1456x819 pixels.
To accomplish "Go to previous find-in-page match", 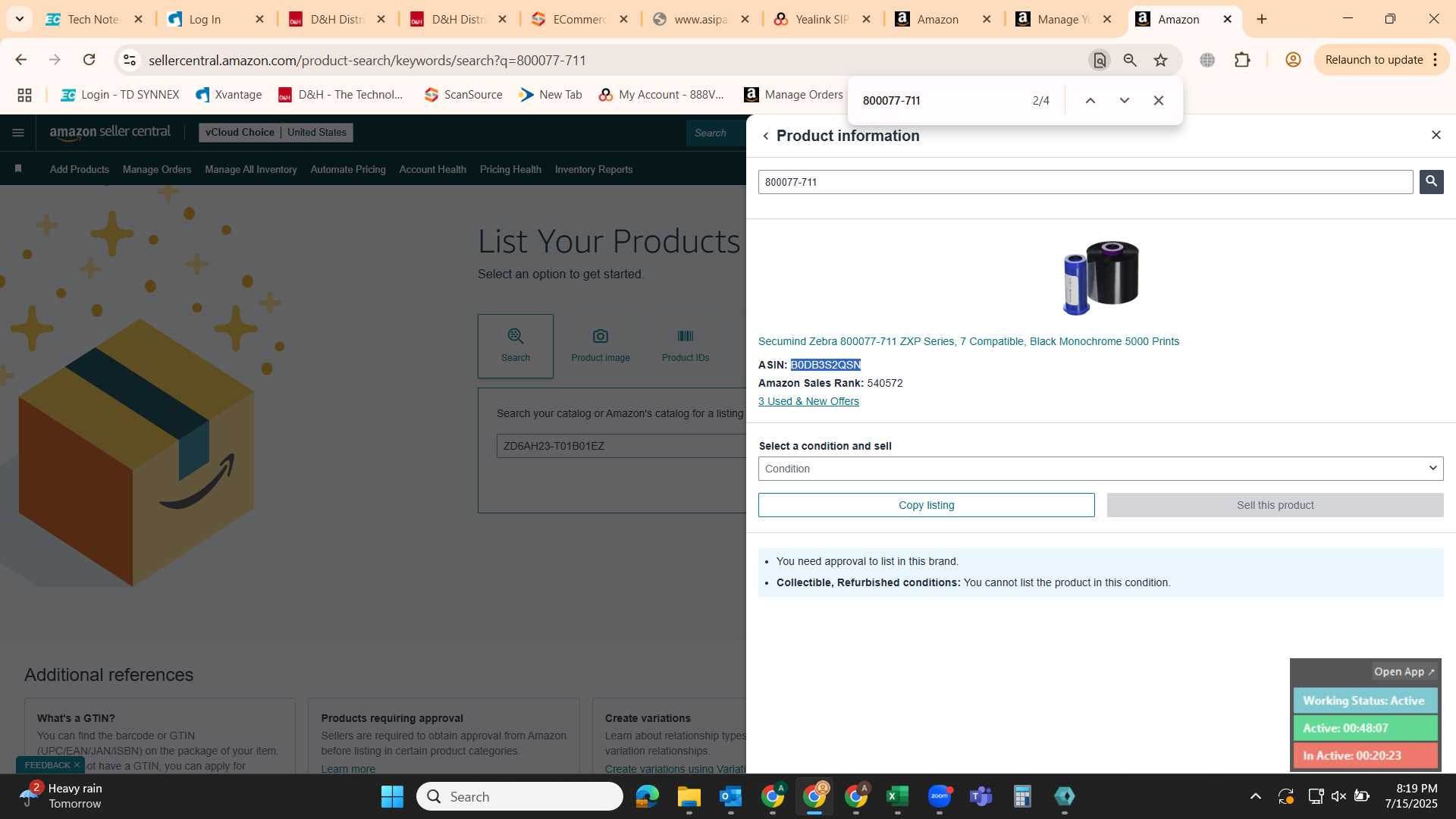I will tap(1090, 100).
